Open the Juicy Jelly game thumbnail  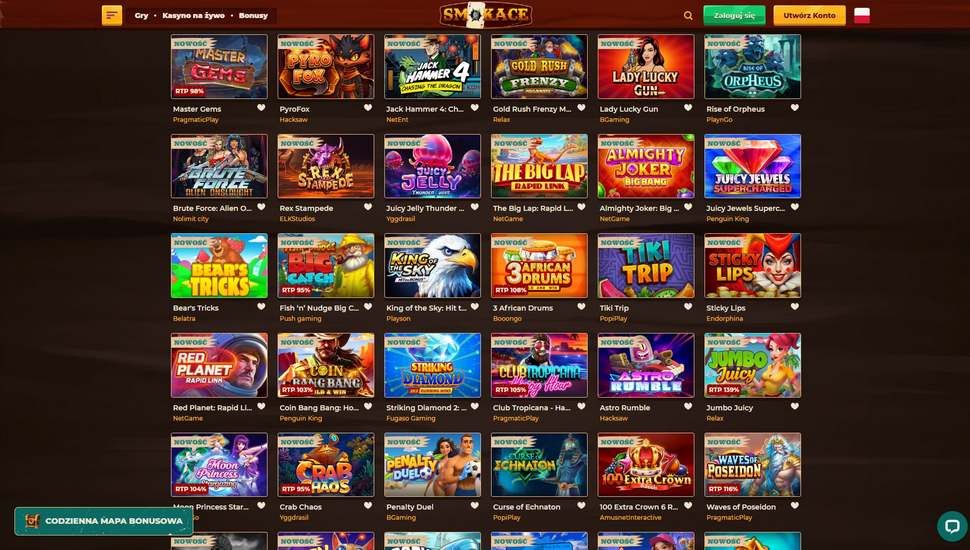coord(432,166)
